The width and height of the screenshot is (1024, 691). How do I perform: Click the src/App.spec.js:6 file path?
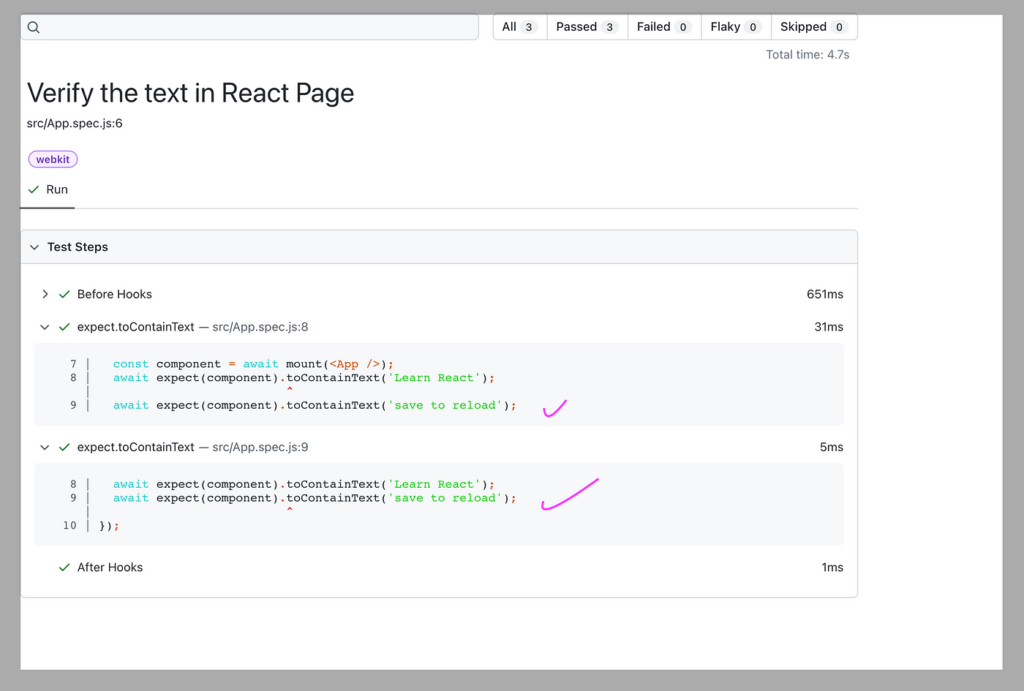click(x=74, y=123)
